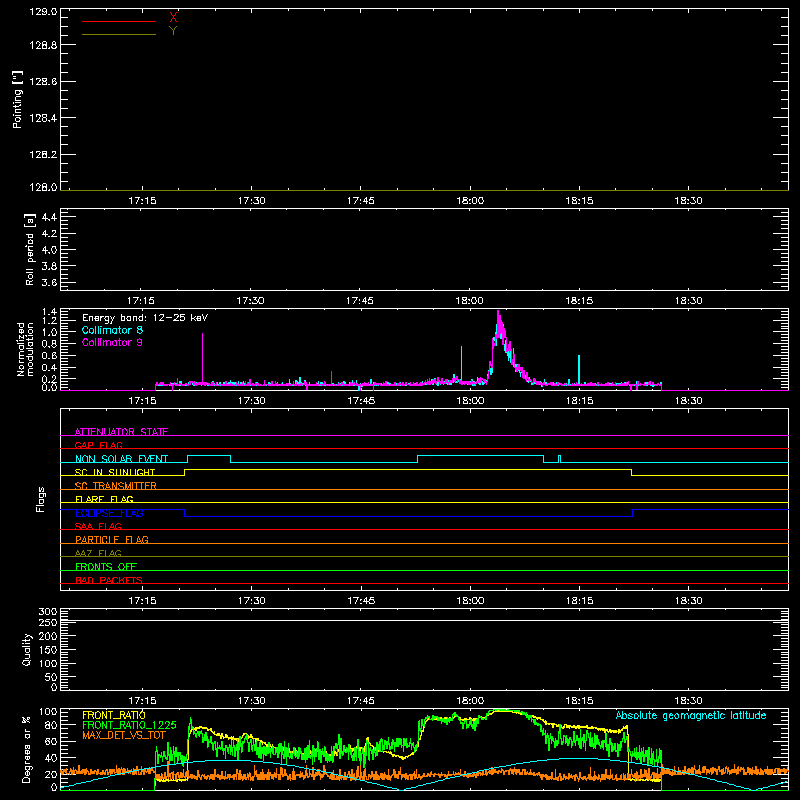Click the 3.6 tick label on Roll period axis
This screenshot has width=800, height=800.
coord(49,282)
